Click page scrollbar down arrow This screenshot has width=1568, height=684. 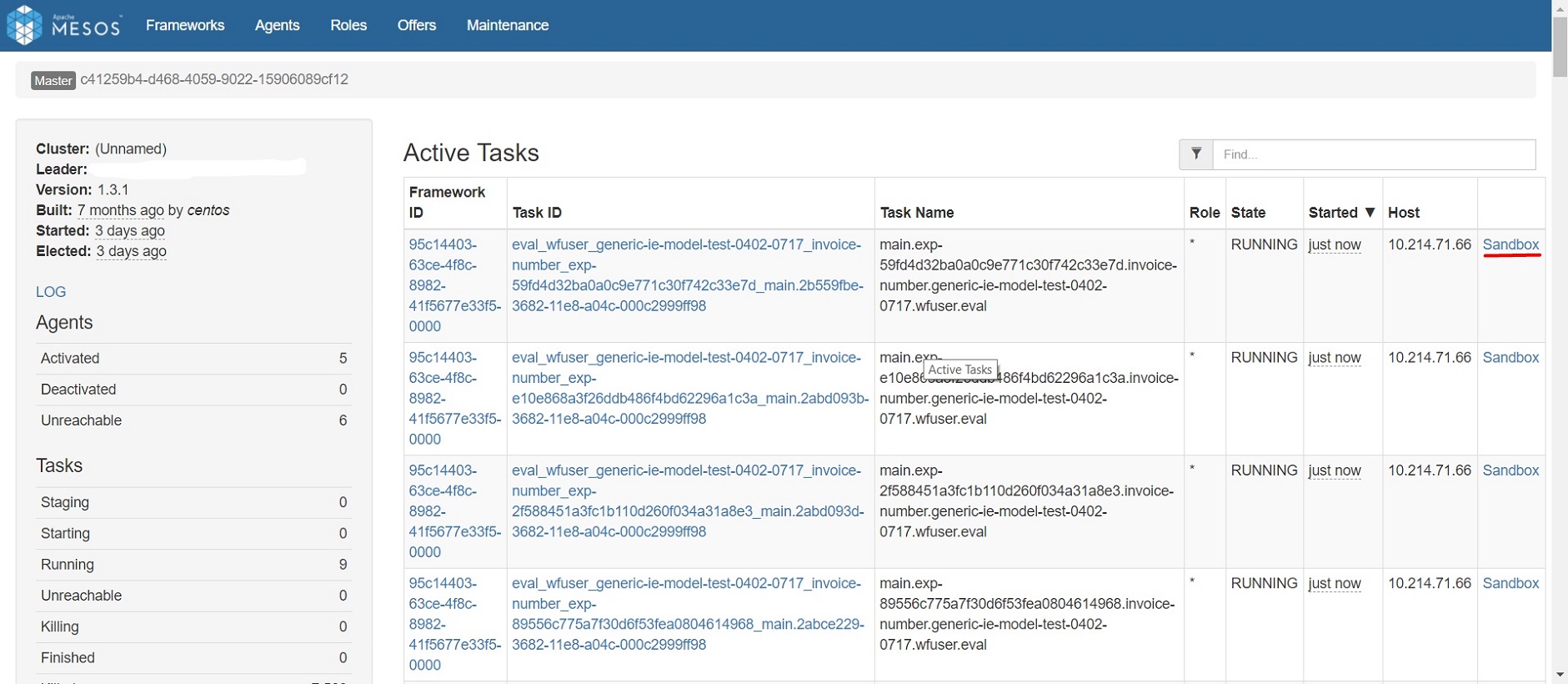[x=1560, y=676]
